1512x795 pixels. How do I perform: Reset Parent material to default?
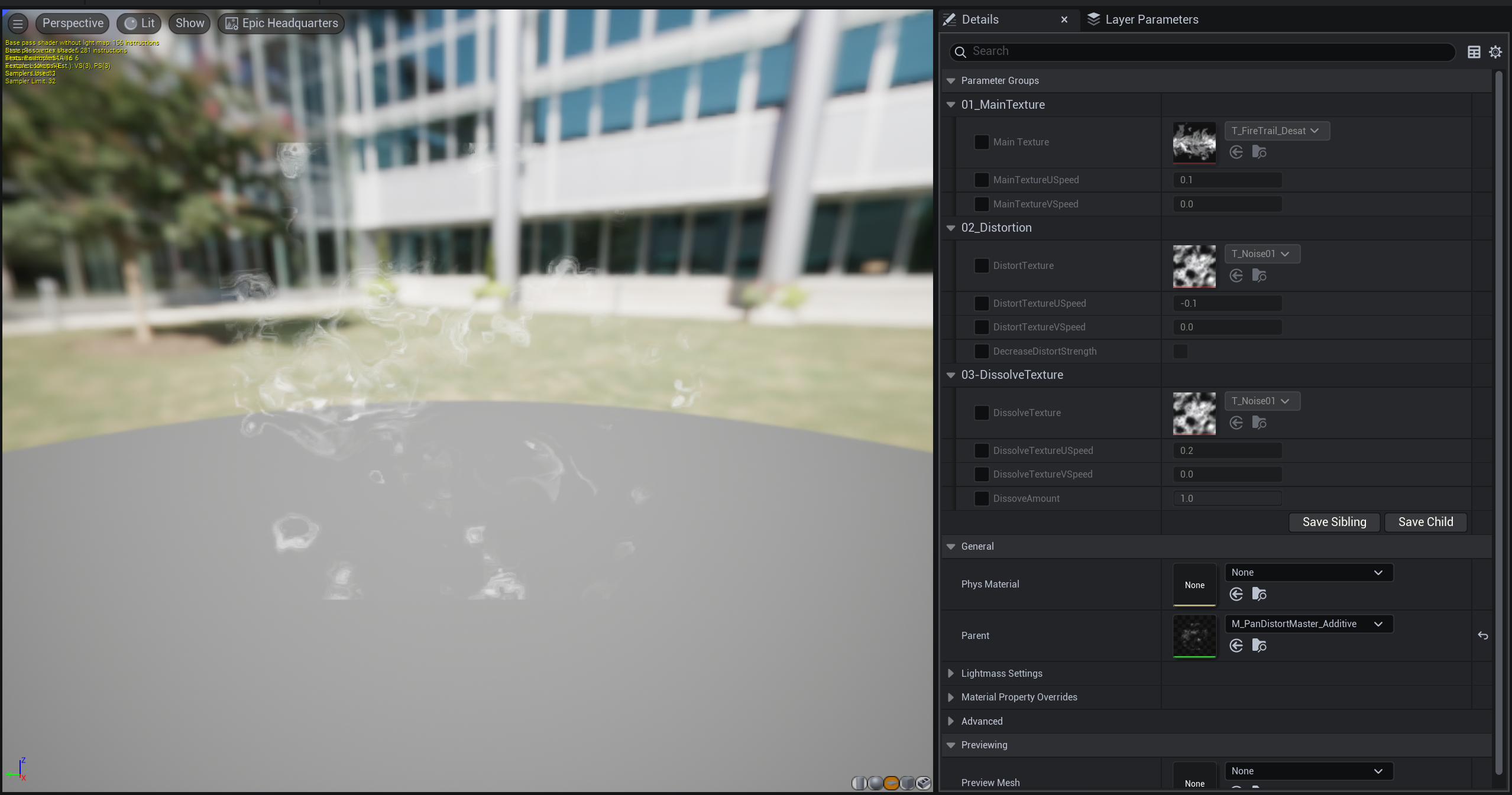(x=1482, y=635)
